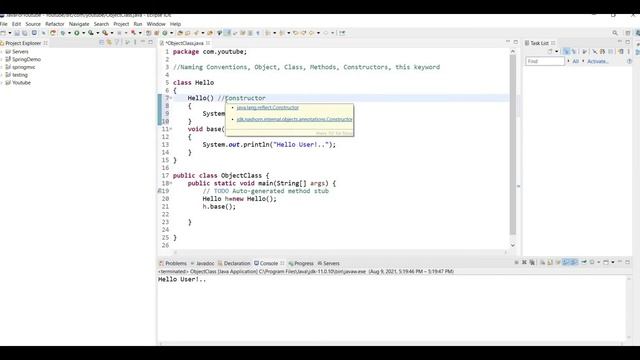Click the Open Perspective icon at top right

click(628, 33)
